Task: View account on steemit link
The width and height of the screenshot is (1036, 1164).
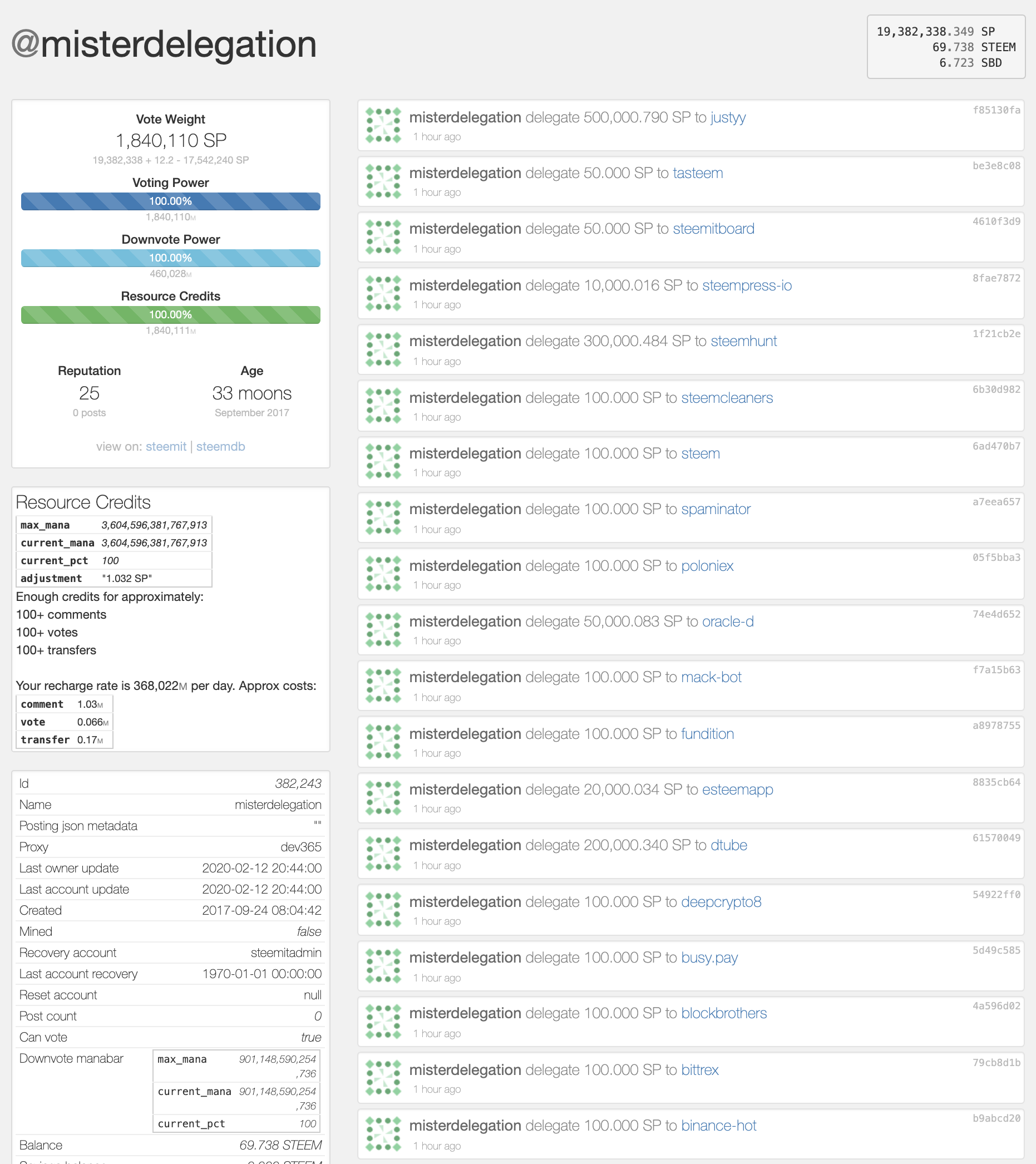Action: point(166,446)
